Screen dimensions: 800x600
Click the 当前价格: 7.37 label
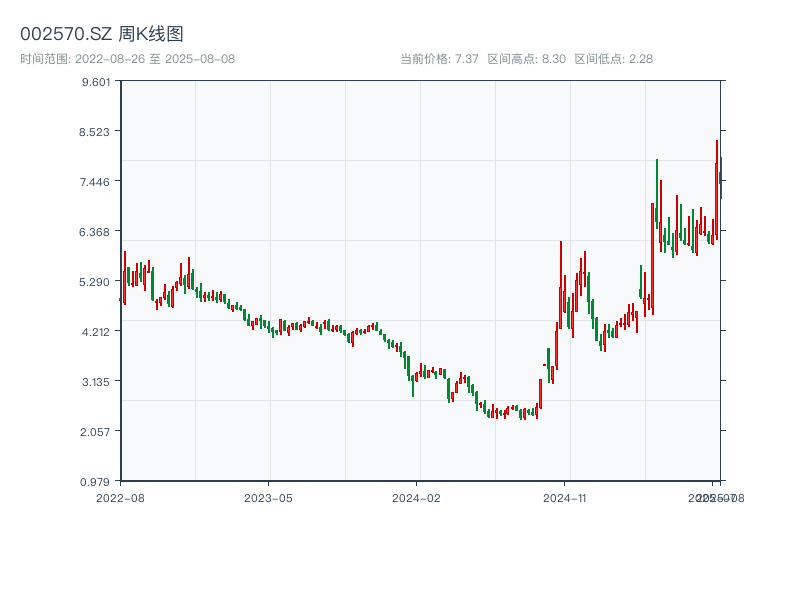439,59
